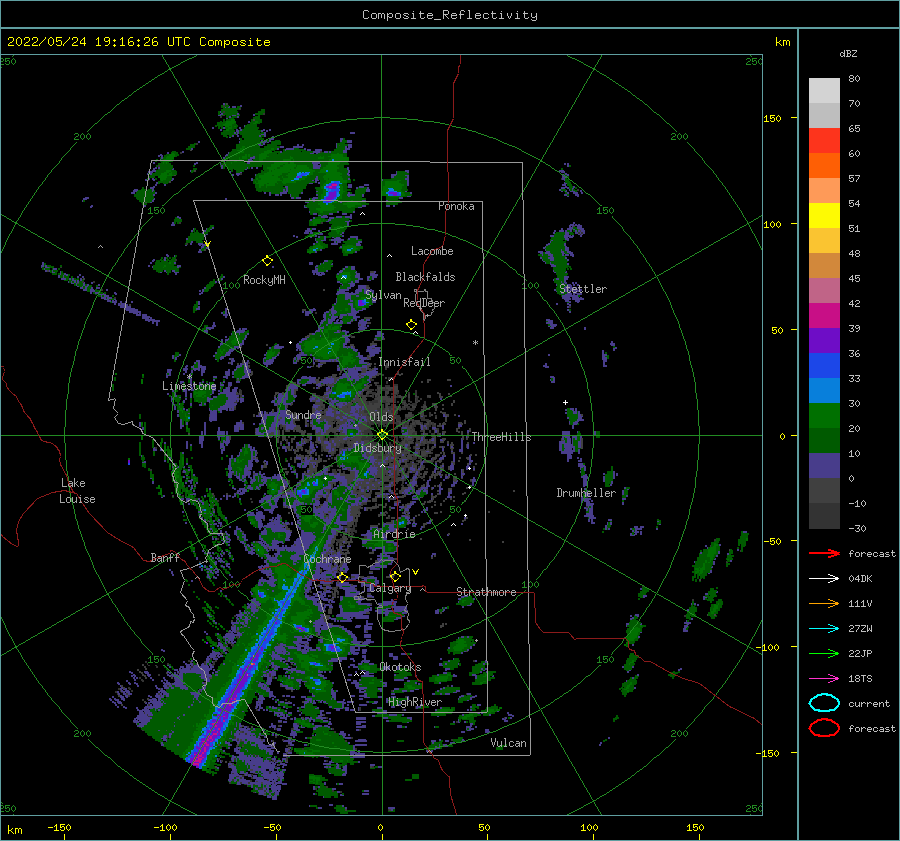Select the magenta 39–42 dBZ swatch

pos(824,316)
